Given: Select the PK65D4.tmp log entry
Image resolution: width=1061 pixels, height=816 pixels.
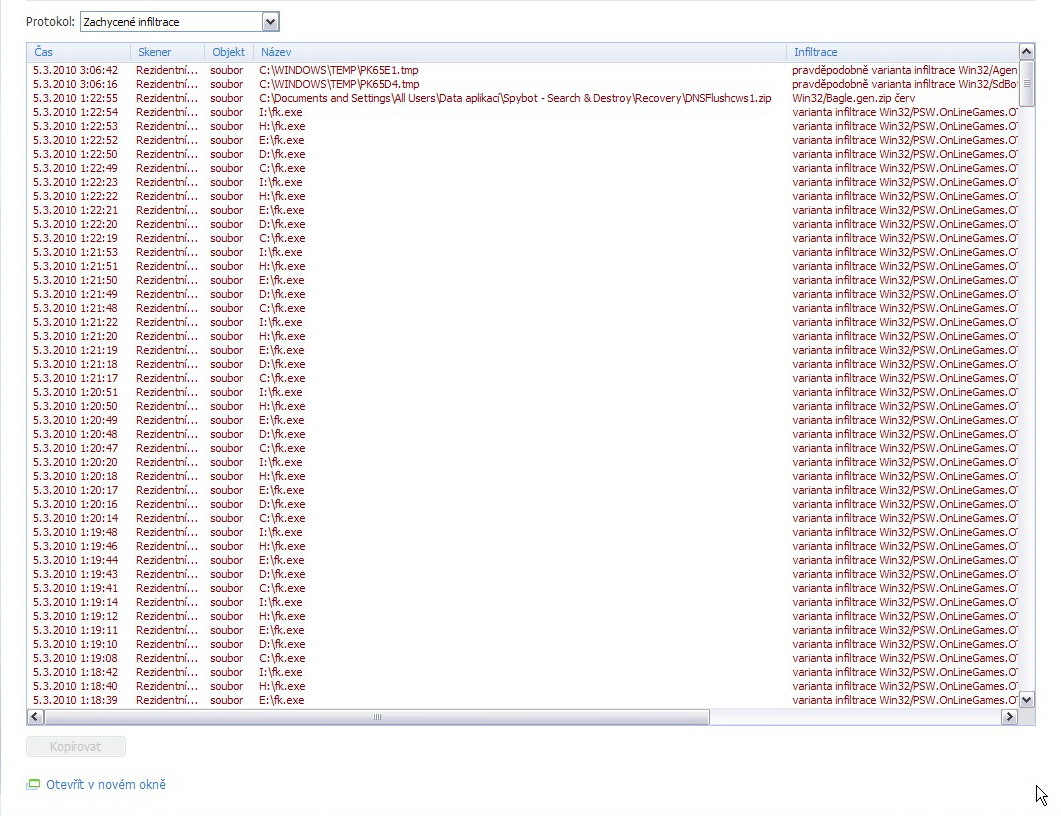Looking at the screenshot, I should (x=338, y=84).
